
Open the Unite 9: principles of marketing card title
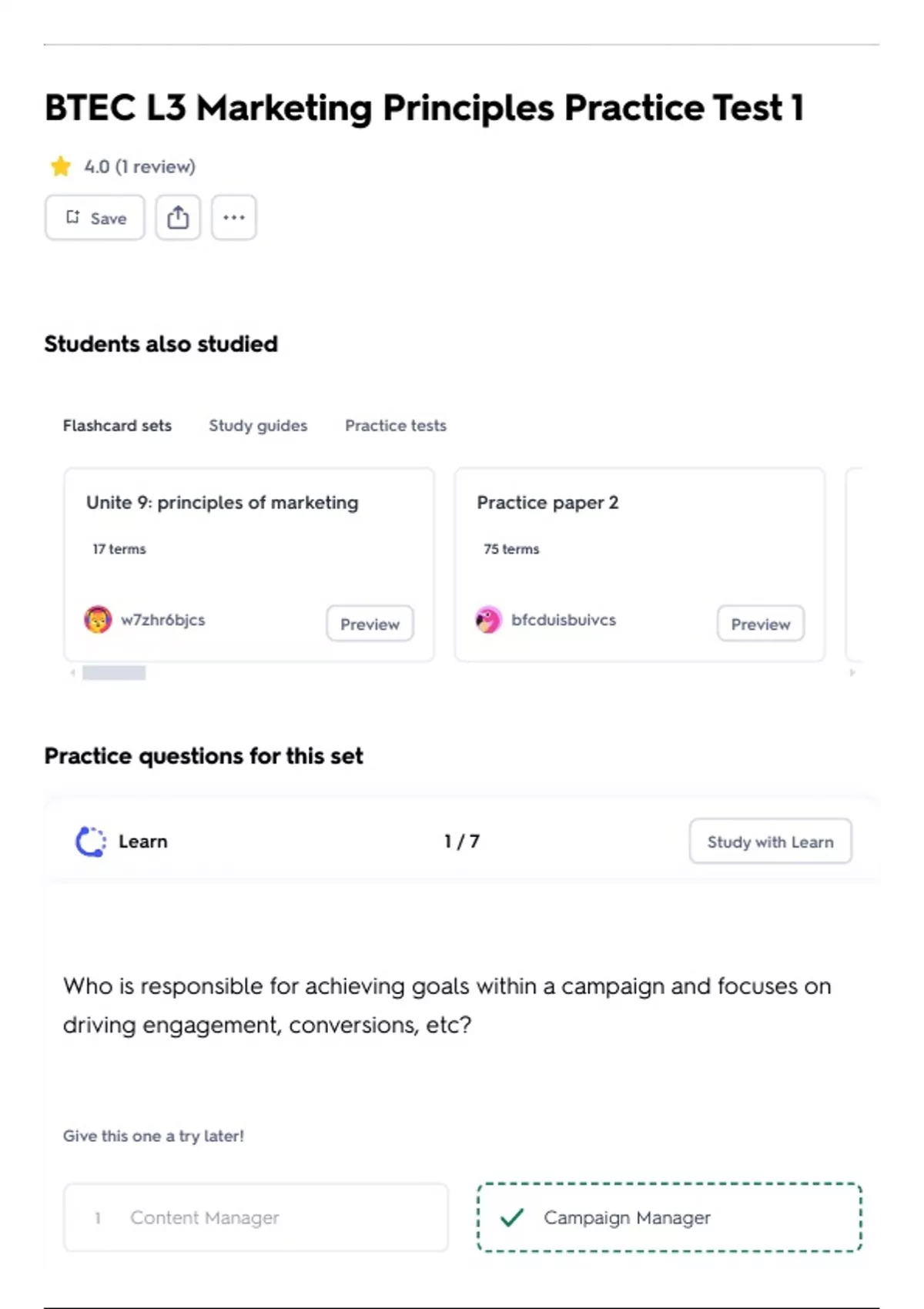pyautogui.click(x=222, y=503)
